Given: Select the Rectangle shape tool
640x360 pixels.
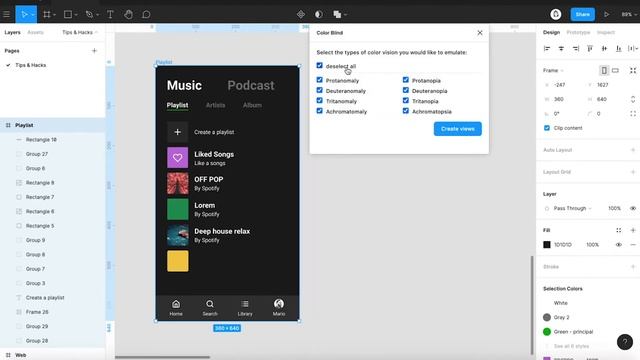Looking at the screenshot, I should 68,14.
